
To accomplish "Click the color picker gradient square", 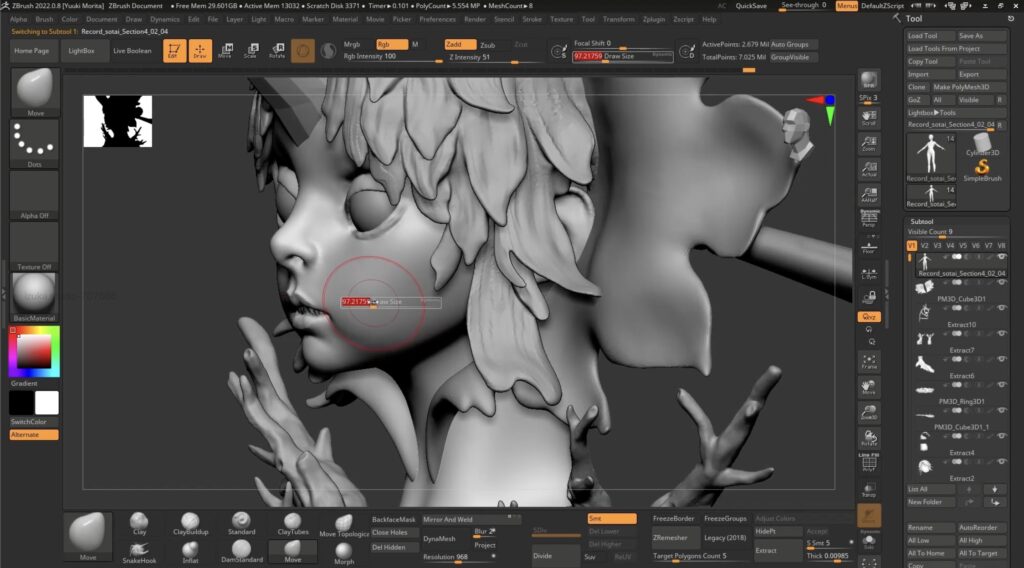I will pyautogui.click(x=34, y=351).
